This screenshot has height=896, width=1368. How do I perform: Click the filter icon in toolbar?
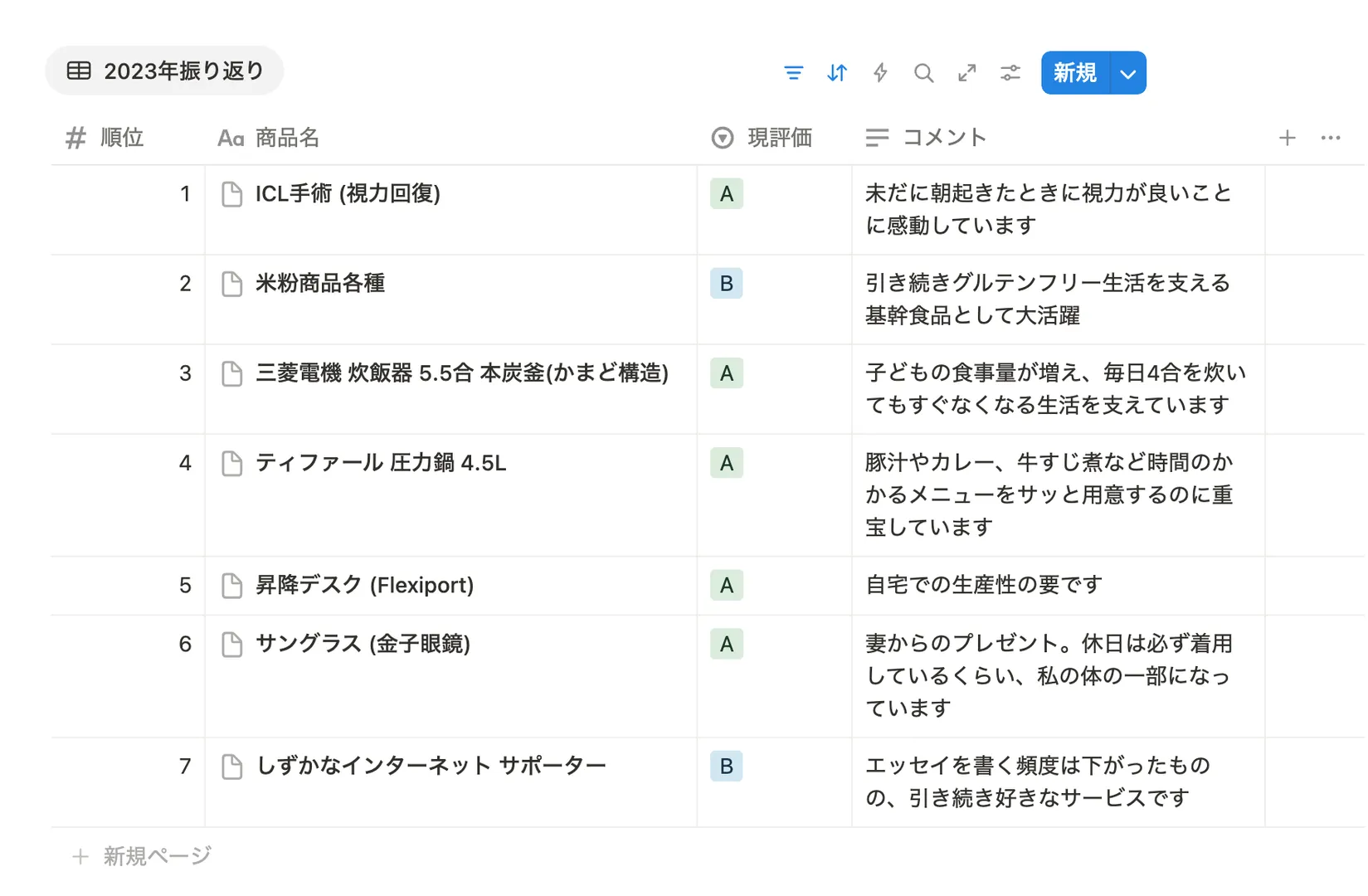point(793,73)
